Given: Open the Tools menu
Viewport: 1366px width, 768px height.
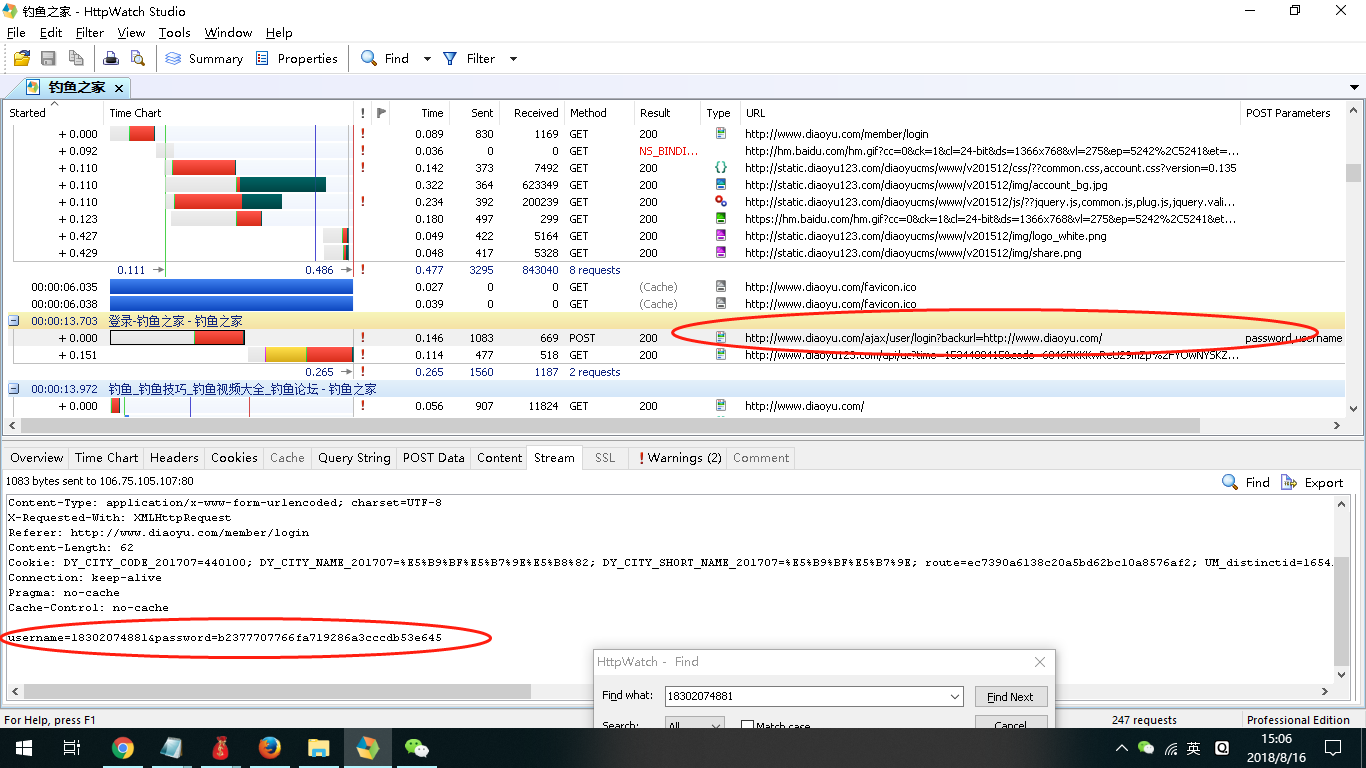Looking at the screenshot, I should (x=174, y=33).
